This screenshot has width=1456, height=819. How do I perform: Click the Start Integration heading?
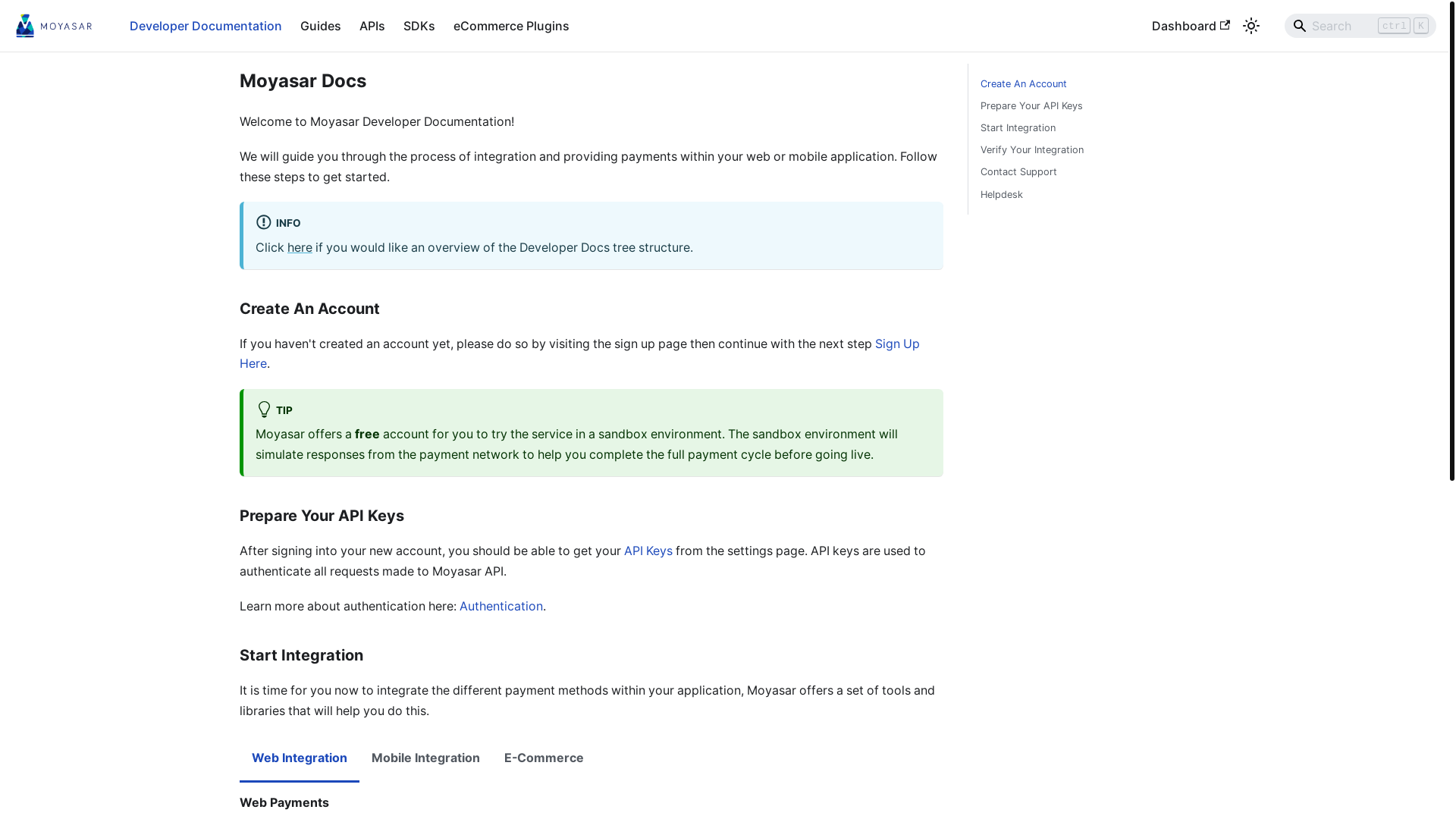pyautogui.click(x=301, y=655)
